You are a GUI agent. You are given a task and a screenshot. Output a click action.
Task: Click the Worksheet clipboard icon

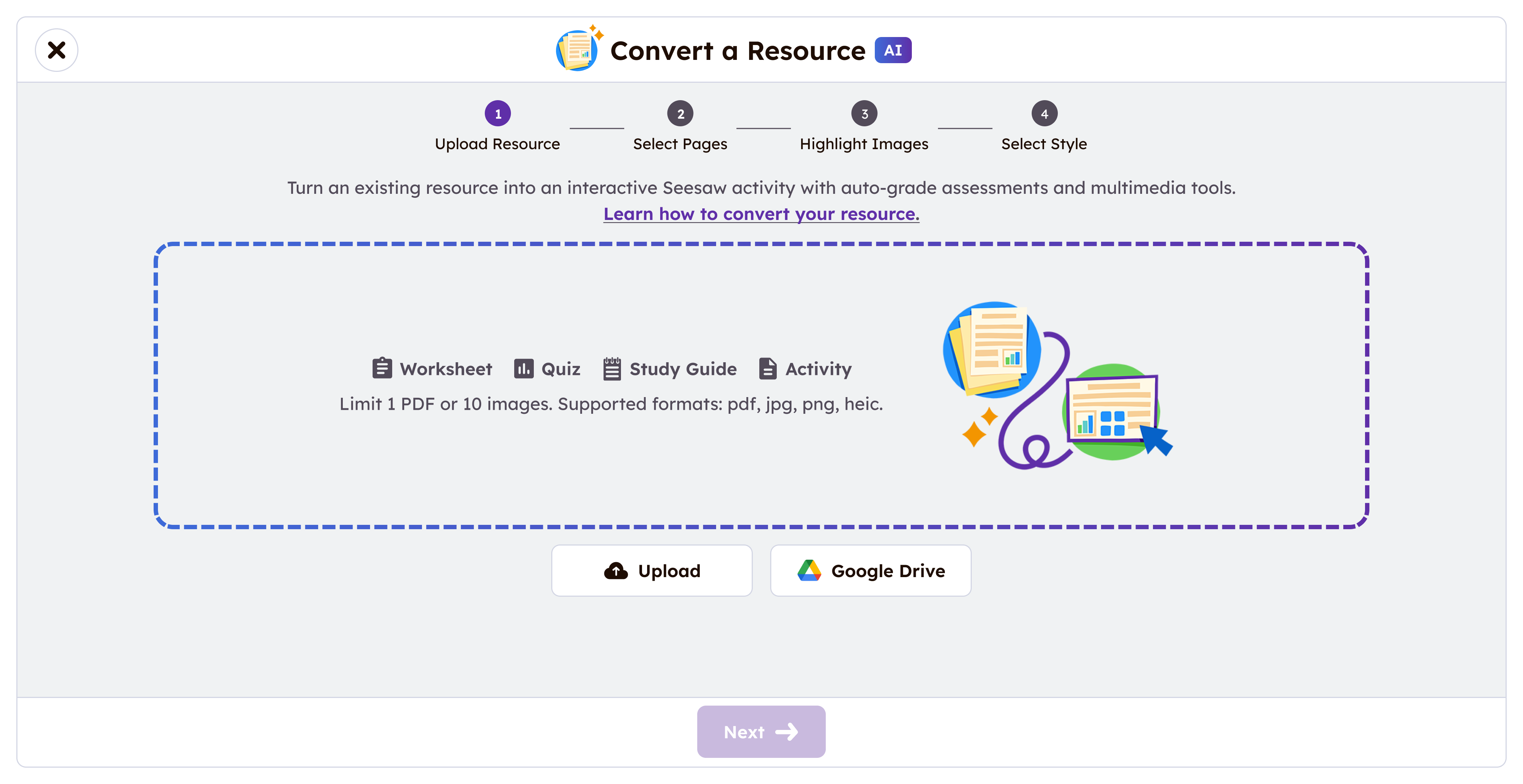[382, 368]
